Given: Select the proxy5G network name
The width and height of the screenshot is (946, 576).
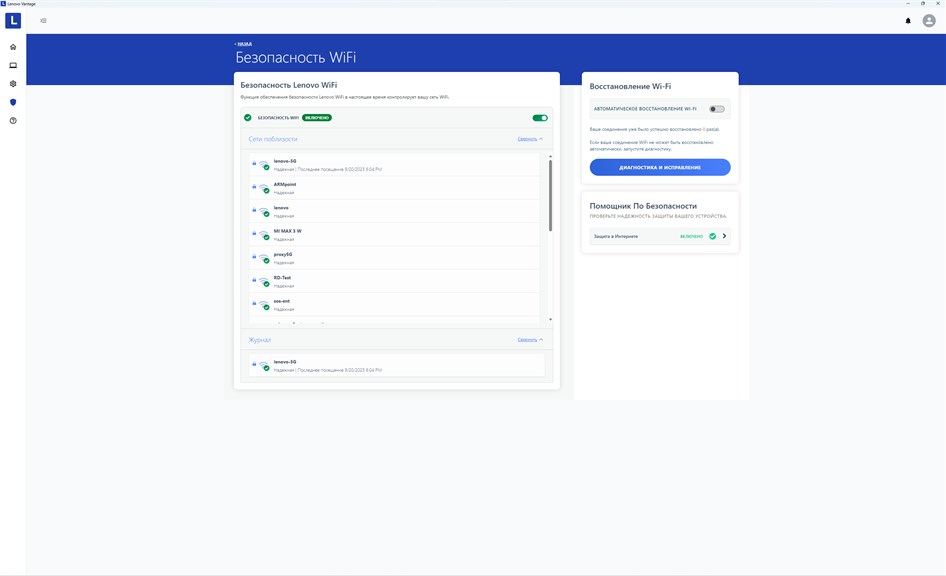Looking at the screenshot, I should click(283, 255).
